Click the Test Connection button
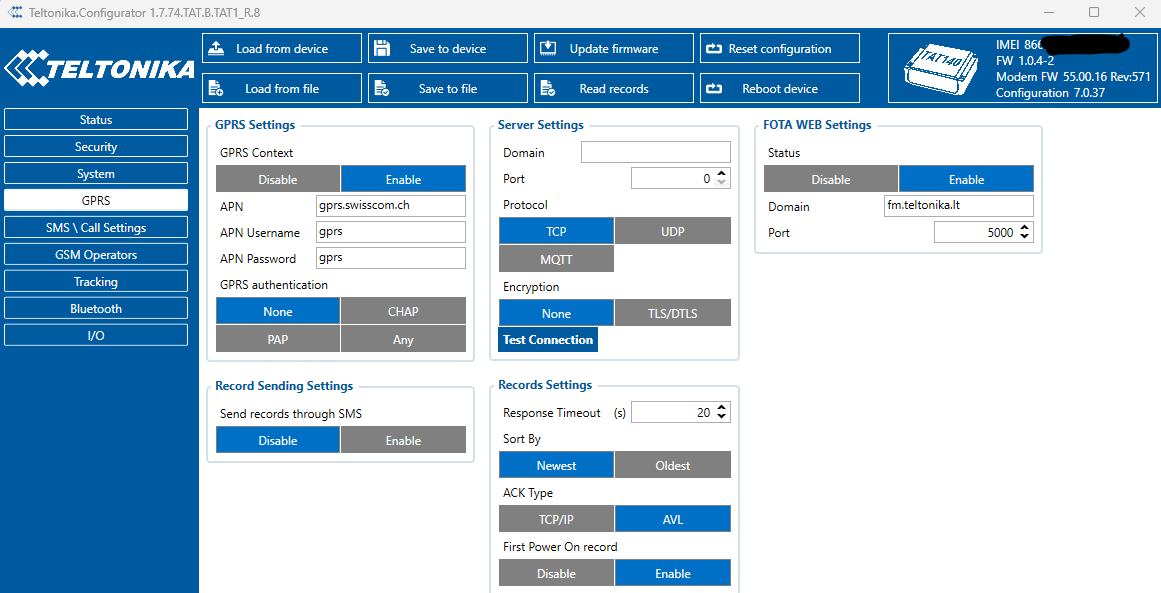1161x593 pixels. (x=548, y=340)
